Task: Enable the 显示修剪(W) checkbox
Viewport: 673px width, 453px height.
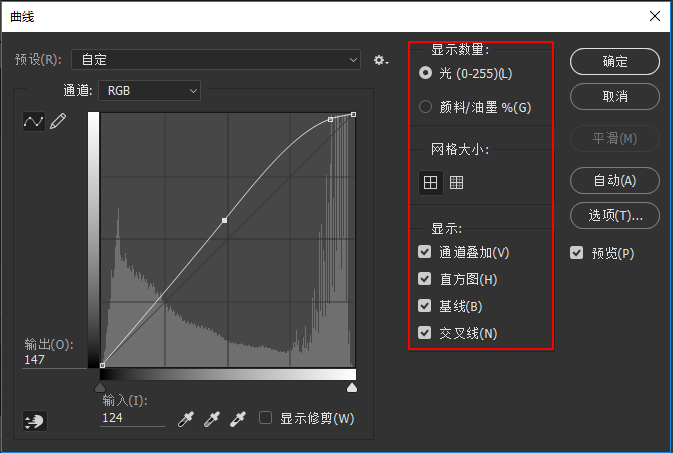Action: click(266, 418)
